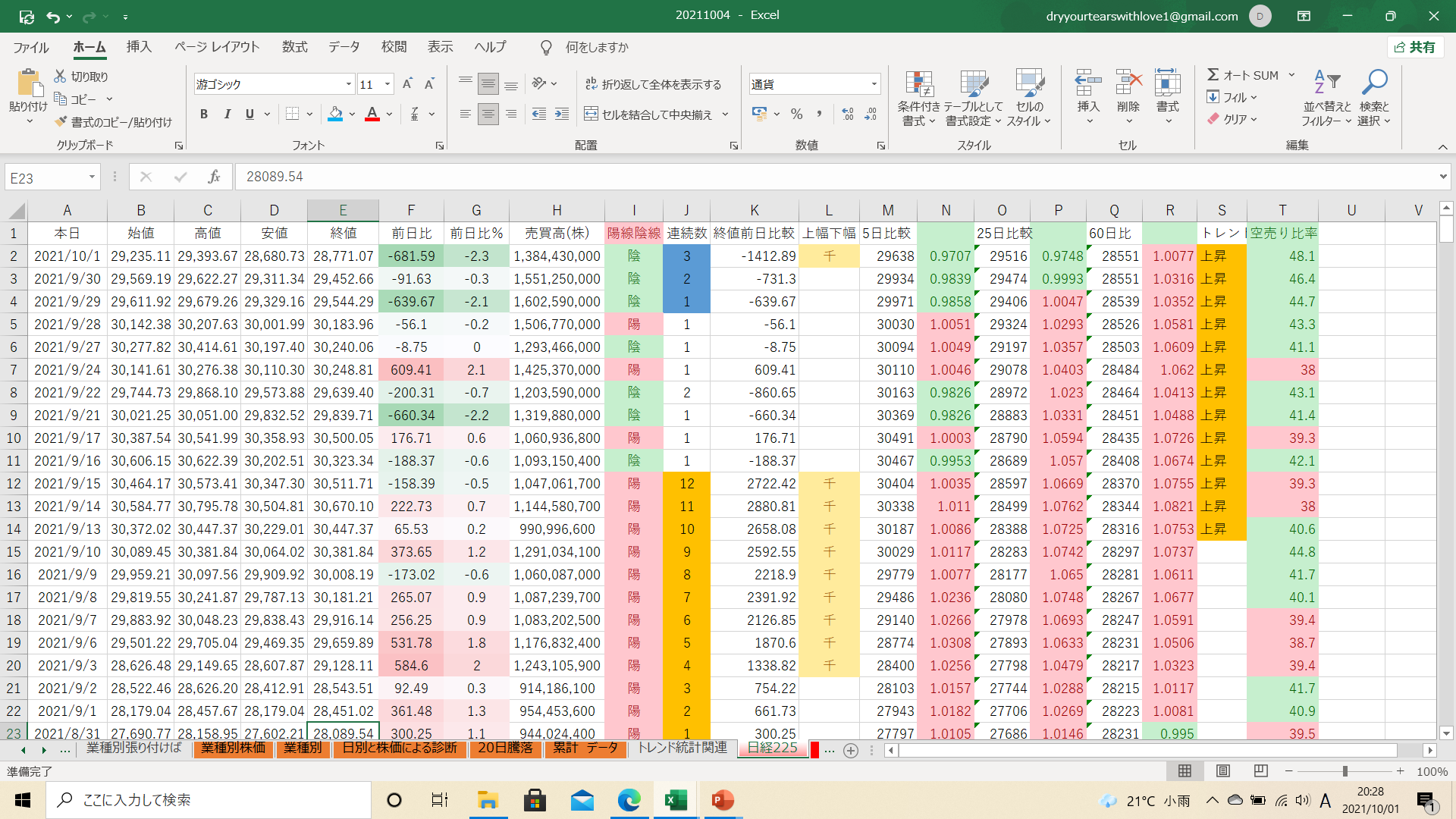Image resolution: width=1456 pixels, height=819 pixels.
Task: Open the font name dropdown
Action: 348,84
